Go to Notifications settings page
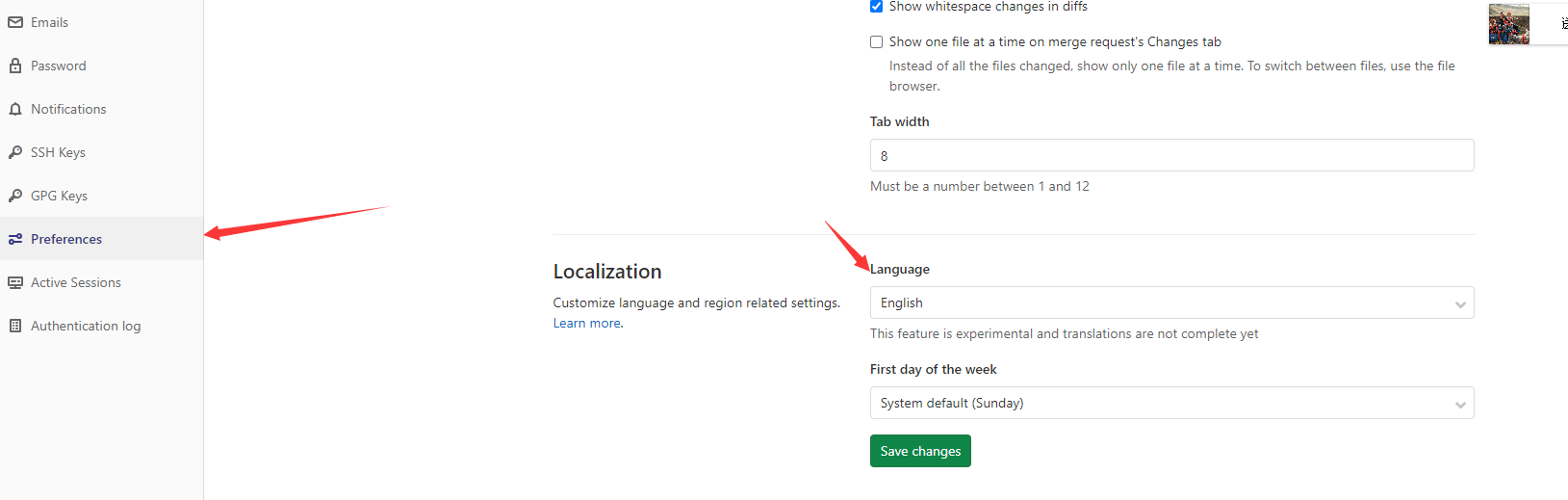 (68, 109)
